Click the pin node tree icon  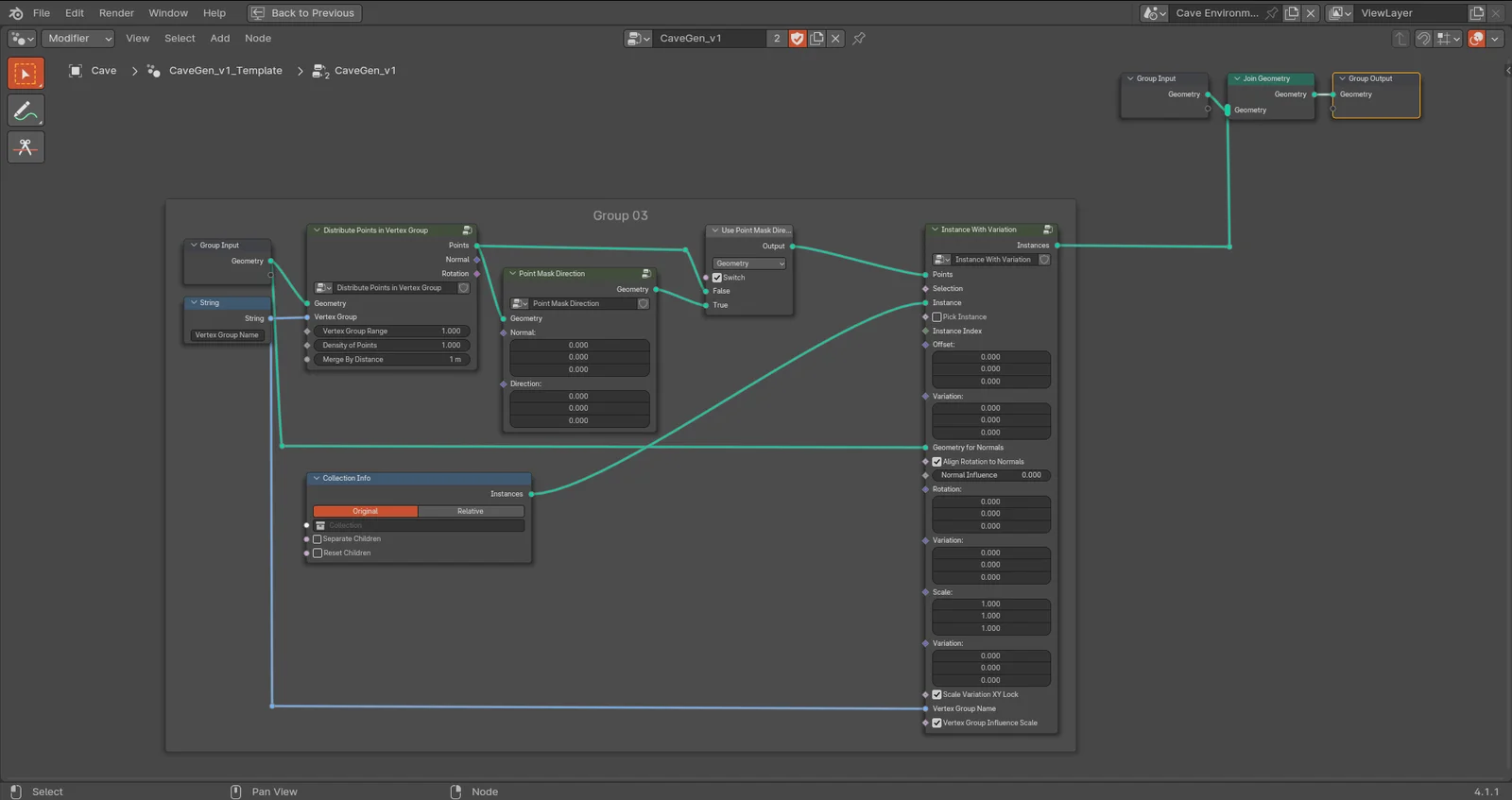pyautogui.click(x=858, y=39)
